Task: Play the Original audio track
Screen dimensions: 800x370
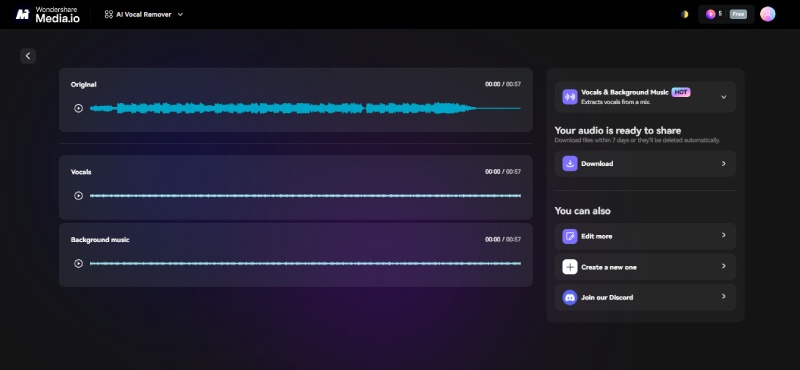Action: pos(78,108)
